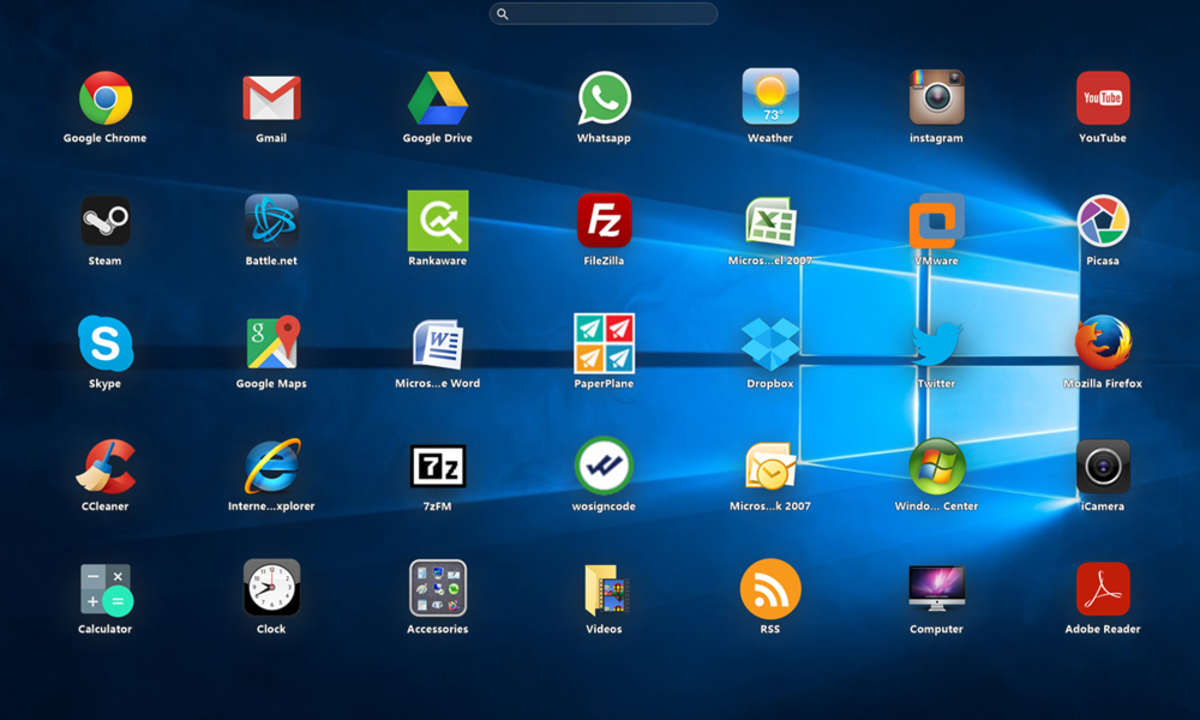1200x720 pixels.
Task: Open the 7zFM file manager icon
Action: [x=438, y=466]
